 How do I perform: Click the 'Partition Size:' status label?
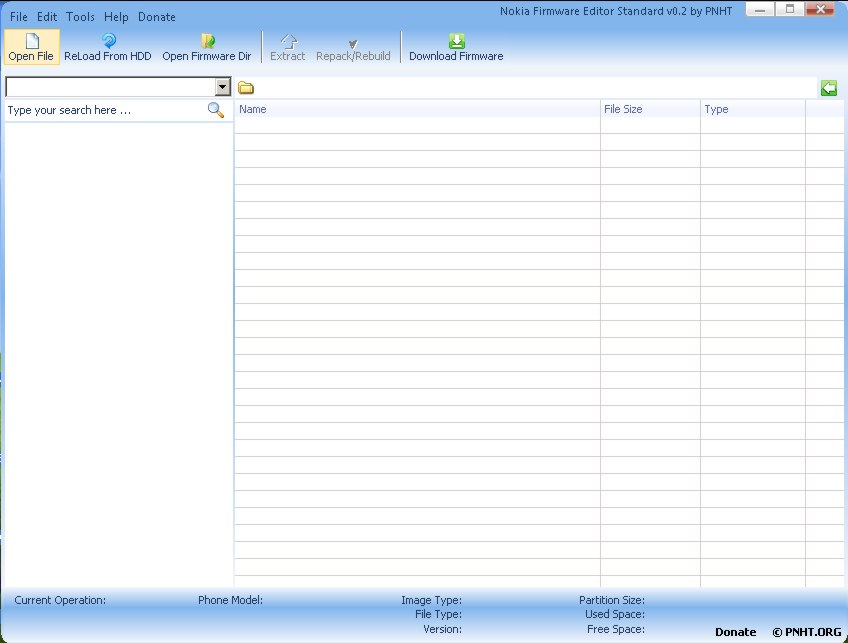tap(612, 600)
